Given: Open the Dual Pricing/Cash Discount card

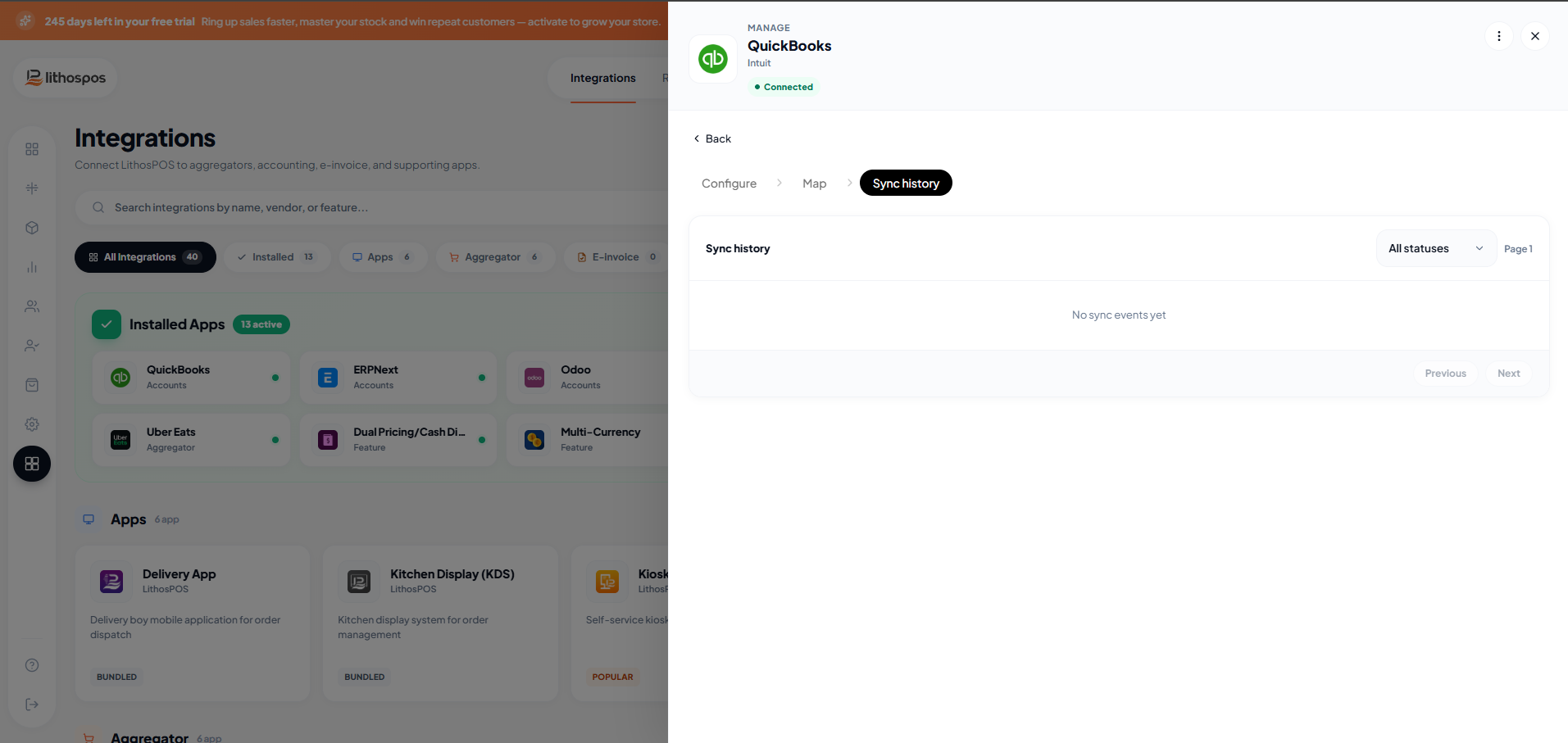Looking at the screenshot, I should [x=398, y=440].
